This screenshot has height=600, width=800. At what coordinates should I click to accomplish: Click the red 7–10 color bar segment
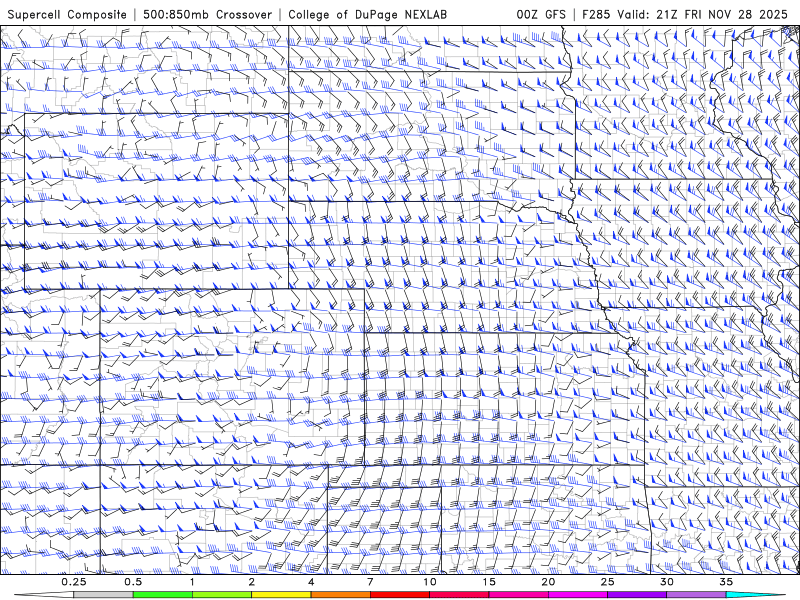(x=399, y=595)
